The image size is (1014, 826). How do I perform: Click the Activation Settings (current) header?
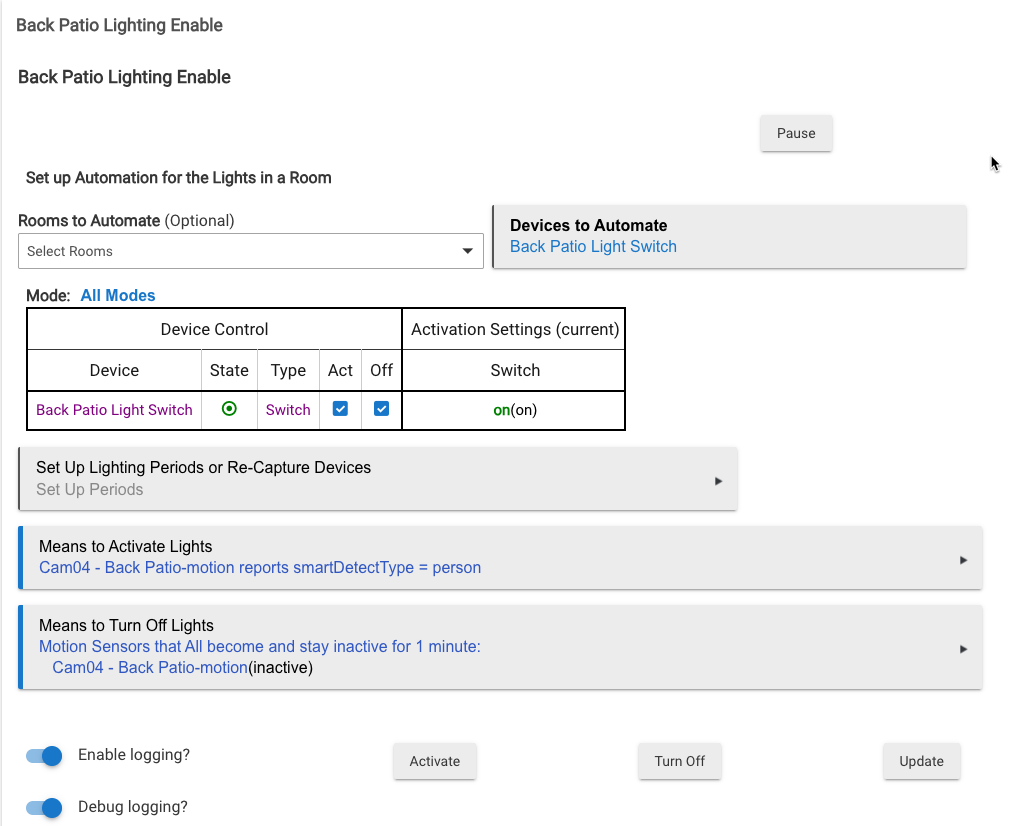click(x=515, y=329)
